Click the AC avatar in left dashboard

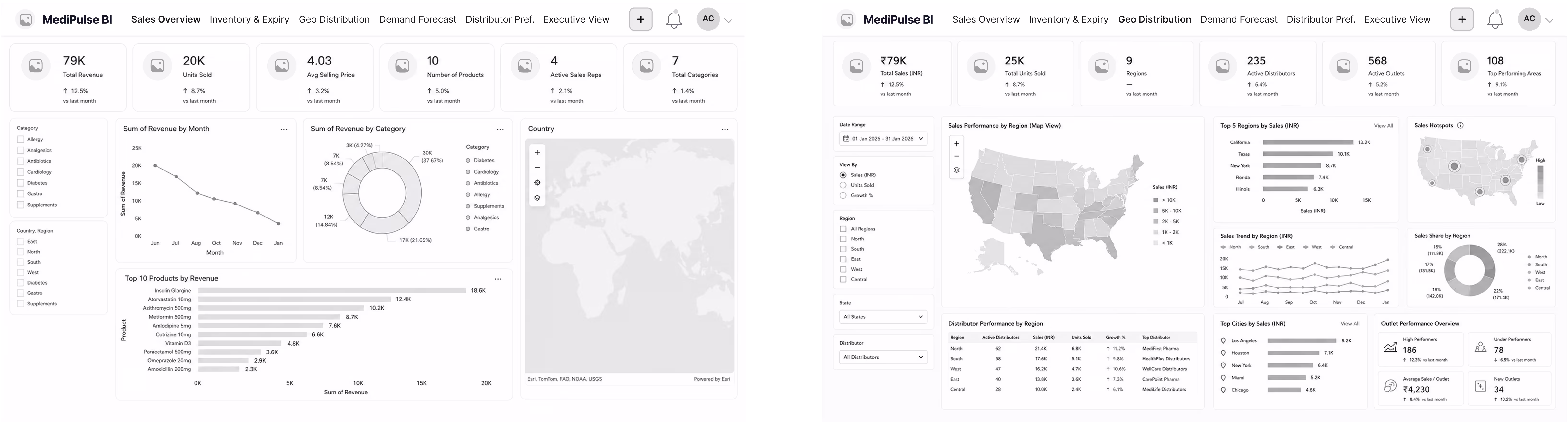coord(708,19)
